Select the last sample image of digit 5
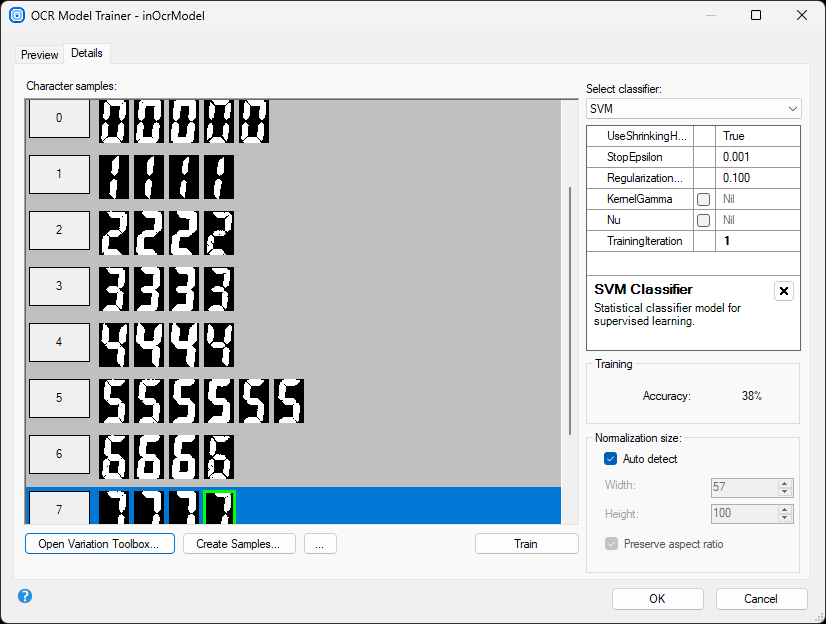This screenshot has width=826, height=624. (x=288, y=401)
